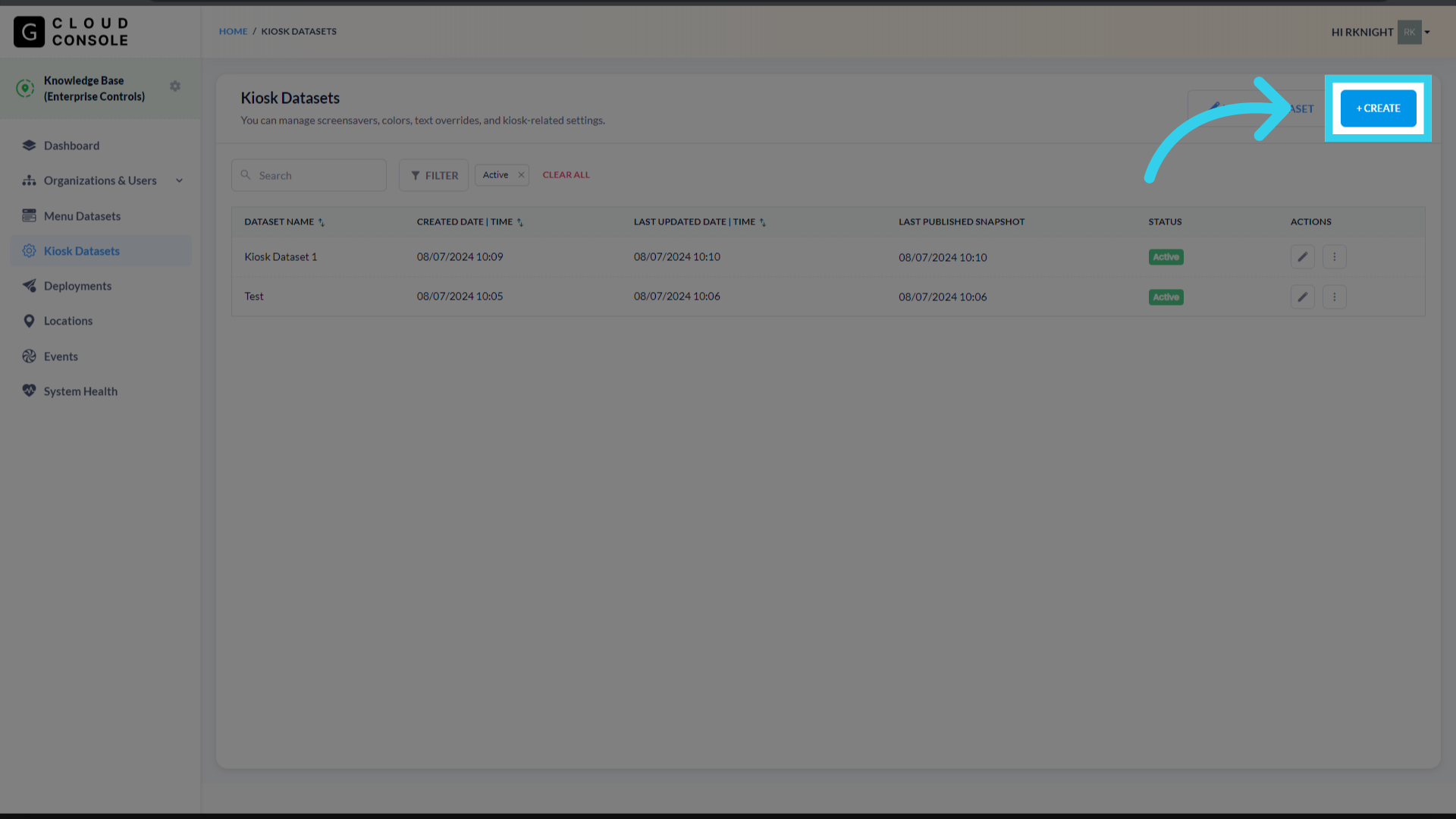Expand the Organizations & Users chevron
The image size is (1456, 819).
[x=179, y=180]
